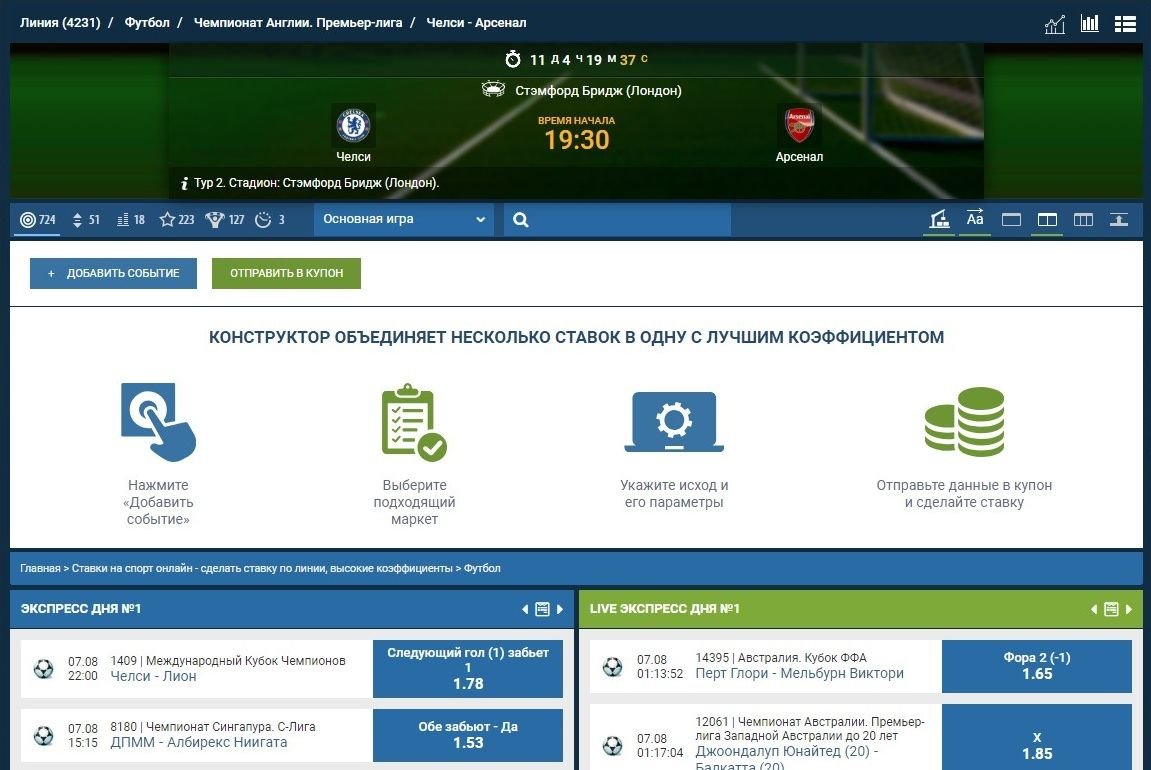This screenshot has width=1151, height=770.
Task: Open the bar chart statistics icon
Action: click(1090, 23)
